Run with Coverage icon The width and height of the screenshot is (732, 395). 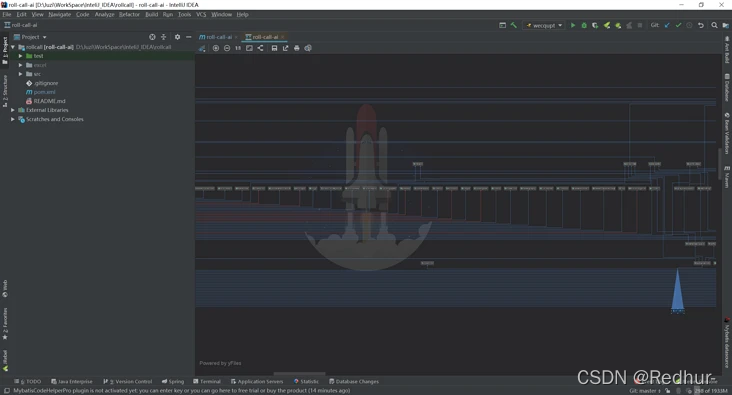[595, 25]
